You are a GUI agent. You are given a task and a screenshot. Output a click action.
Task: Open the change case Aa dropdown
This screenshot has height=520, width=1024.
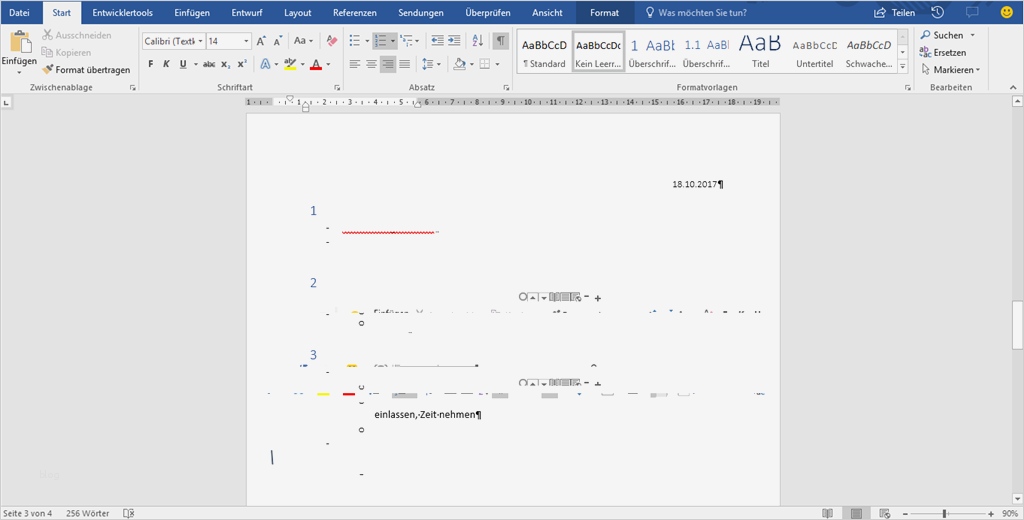(x=303, y=41)
